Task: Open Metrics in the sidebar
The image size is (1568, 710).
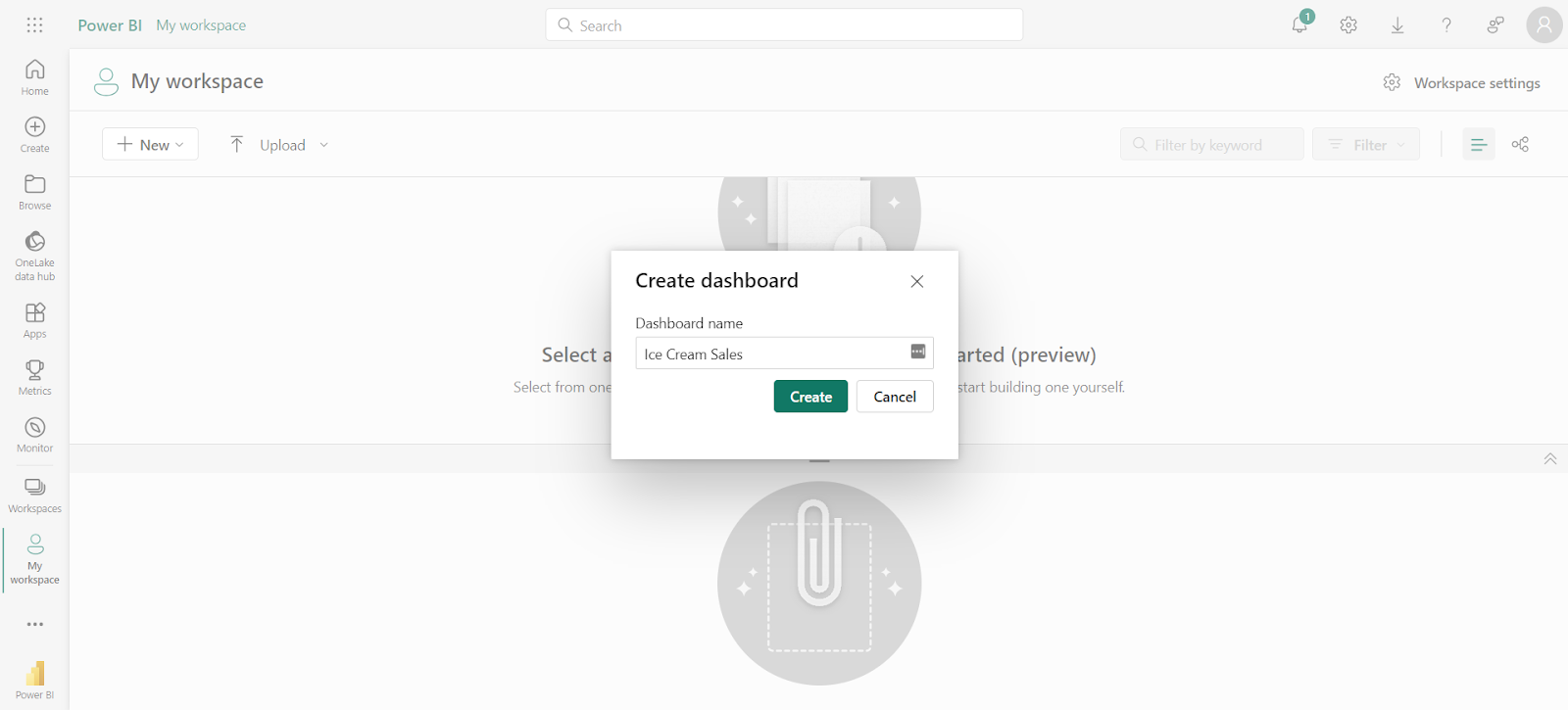Action: pos(34,377)
